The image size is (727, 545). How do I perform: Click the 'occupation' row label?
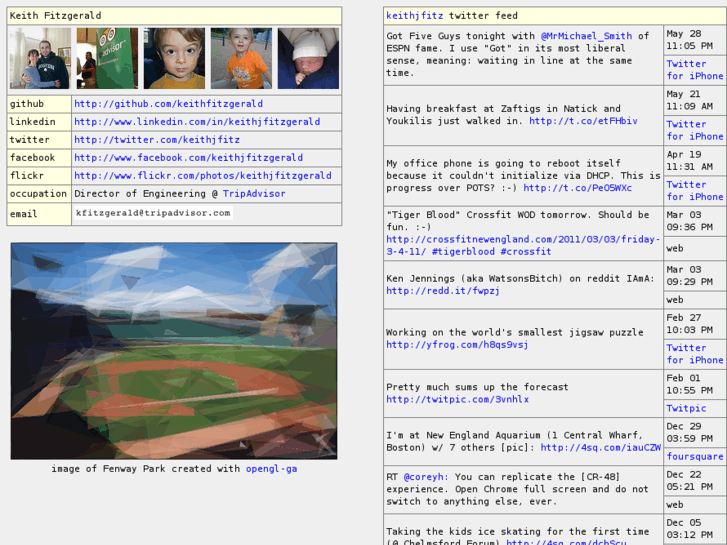pos(38,194)
